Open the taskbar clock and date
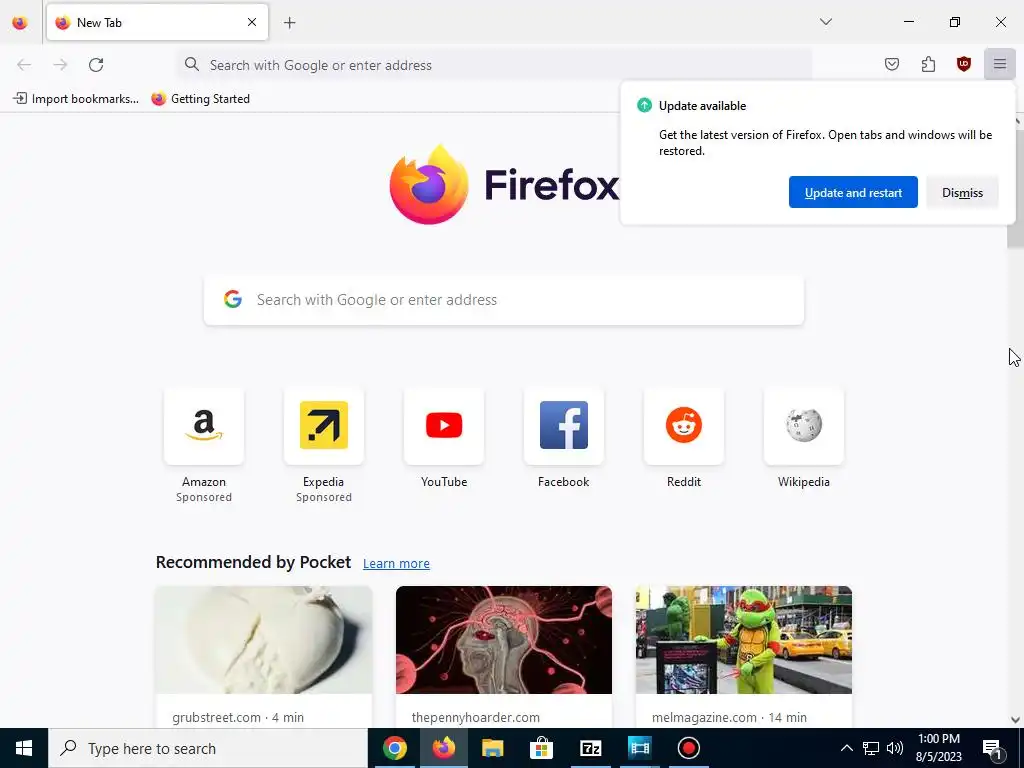The width and height of the screenshot is (1024, 768). pyautogui.click(x=938, y=748)
